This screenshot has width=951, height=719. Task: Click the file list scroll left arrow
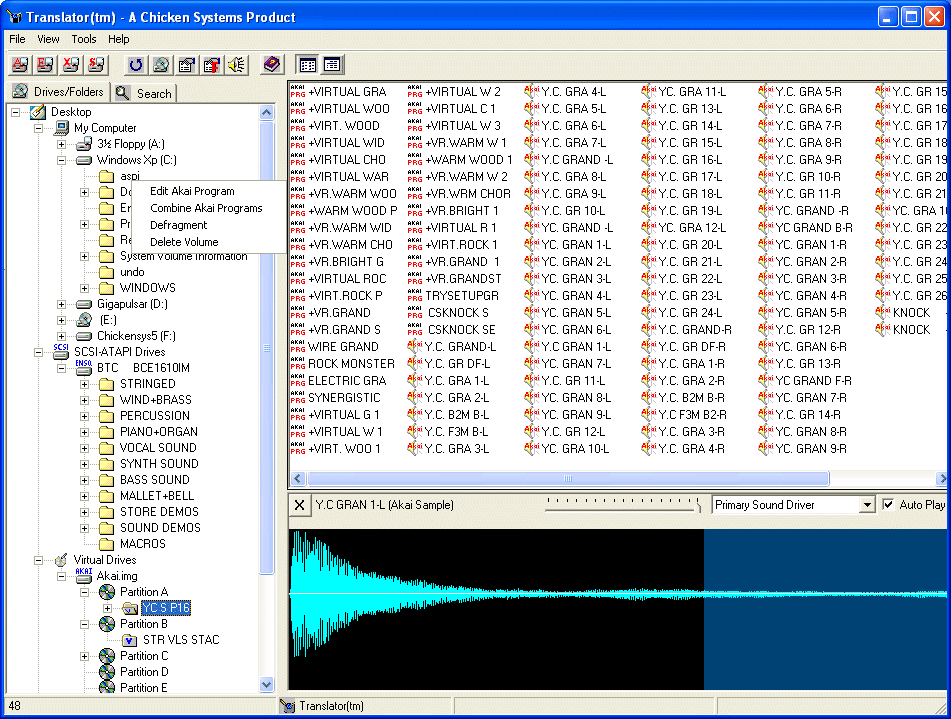click(297, 479)
